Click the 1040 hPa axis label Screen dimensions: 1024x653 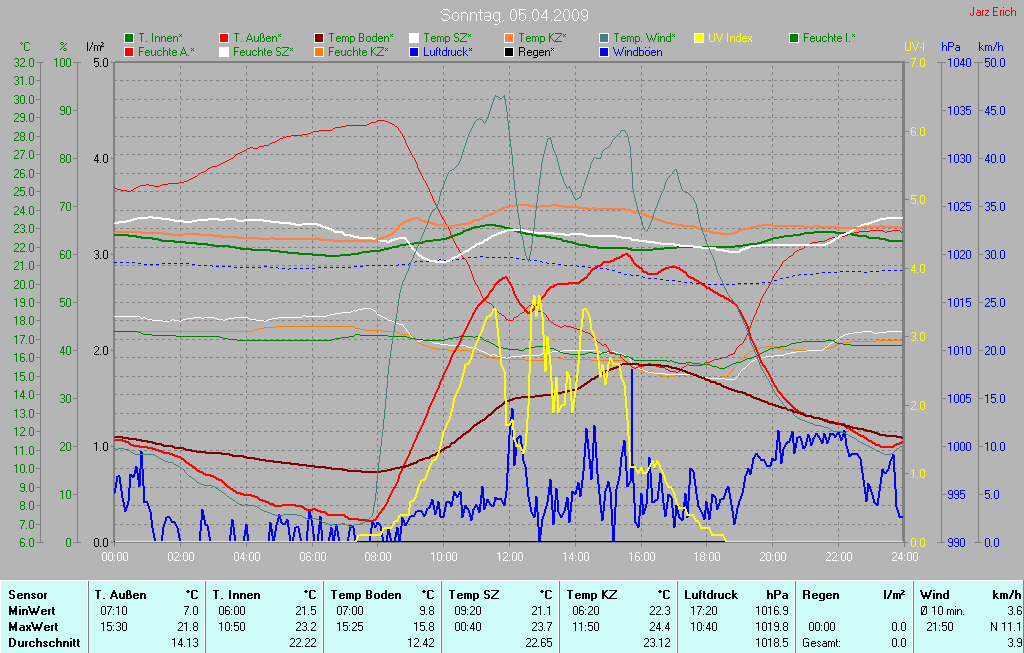[959, 63]
